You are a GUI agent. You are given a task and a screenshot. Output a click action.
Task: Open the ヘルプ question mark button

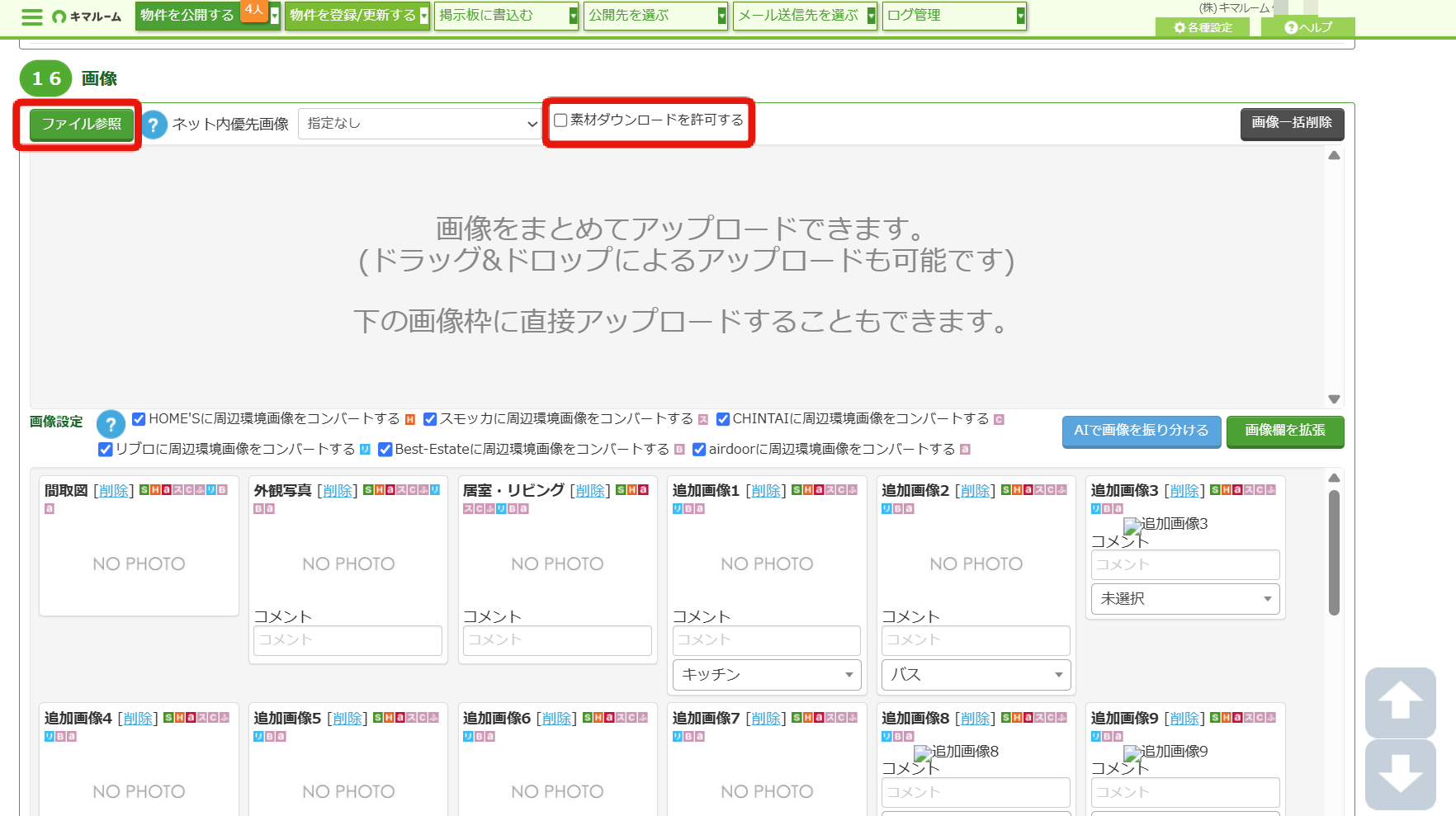click(1308, 27)
